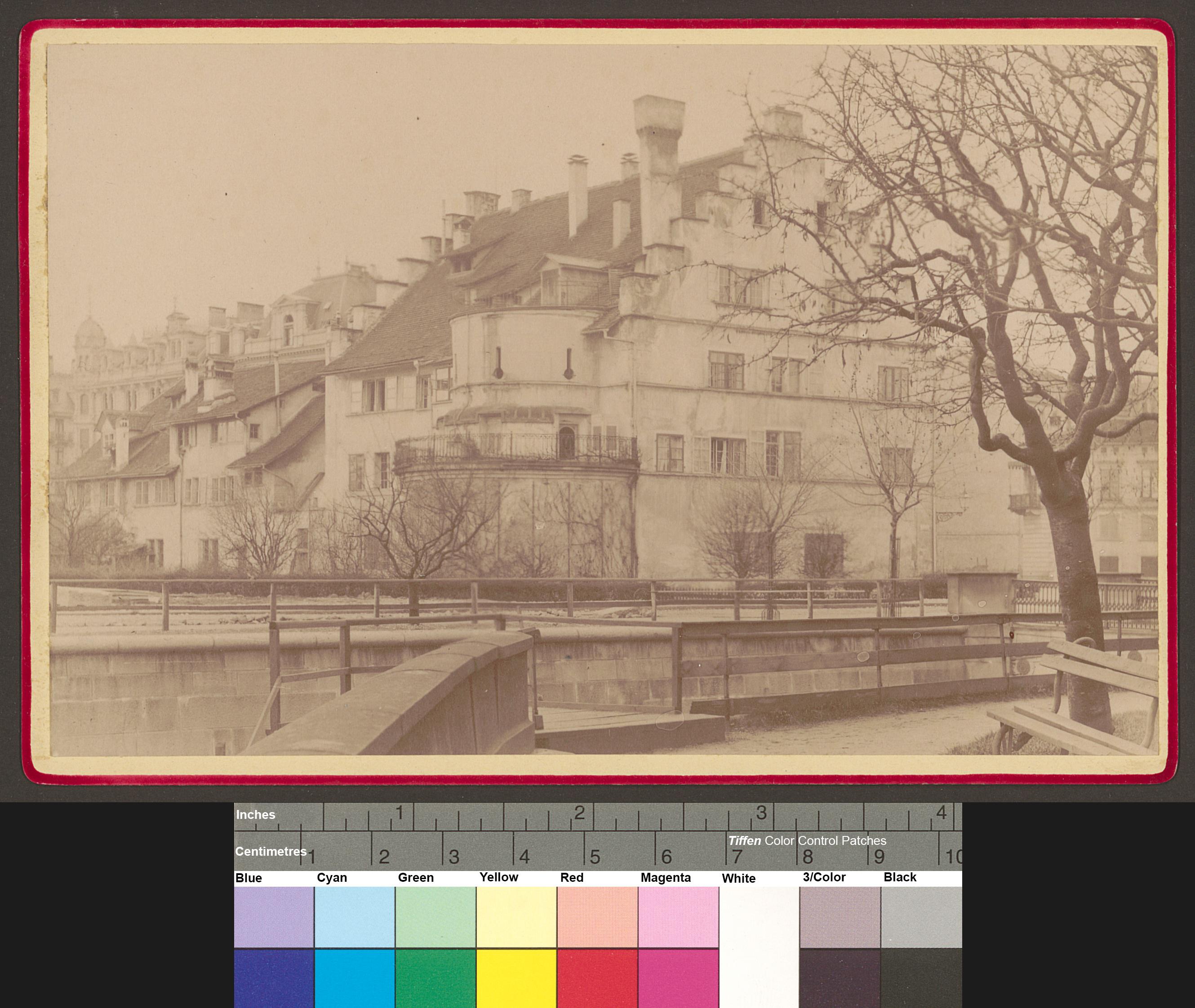This screenshot has width=1195, height=1008.
Task: Click the 2 inch ruler mark
Action: 580,812
